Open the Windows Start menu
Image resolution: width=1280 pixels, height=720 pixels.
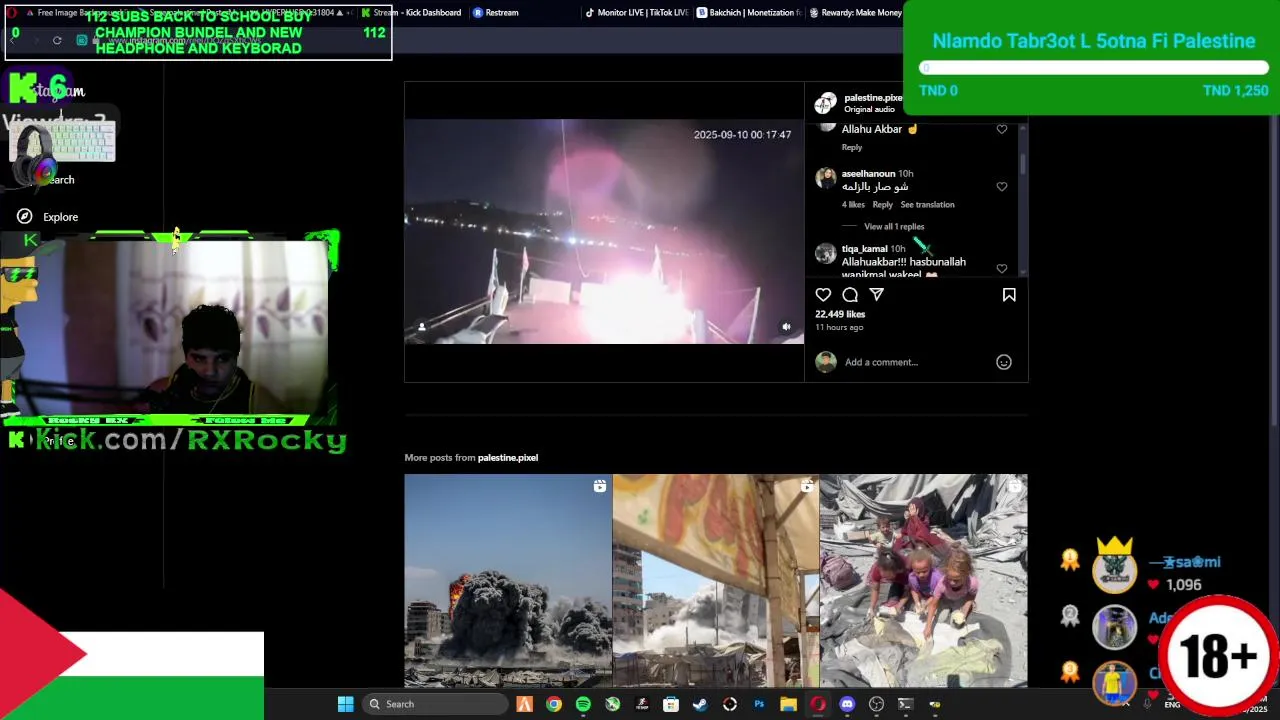(345, 704)
